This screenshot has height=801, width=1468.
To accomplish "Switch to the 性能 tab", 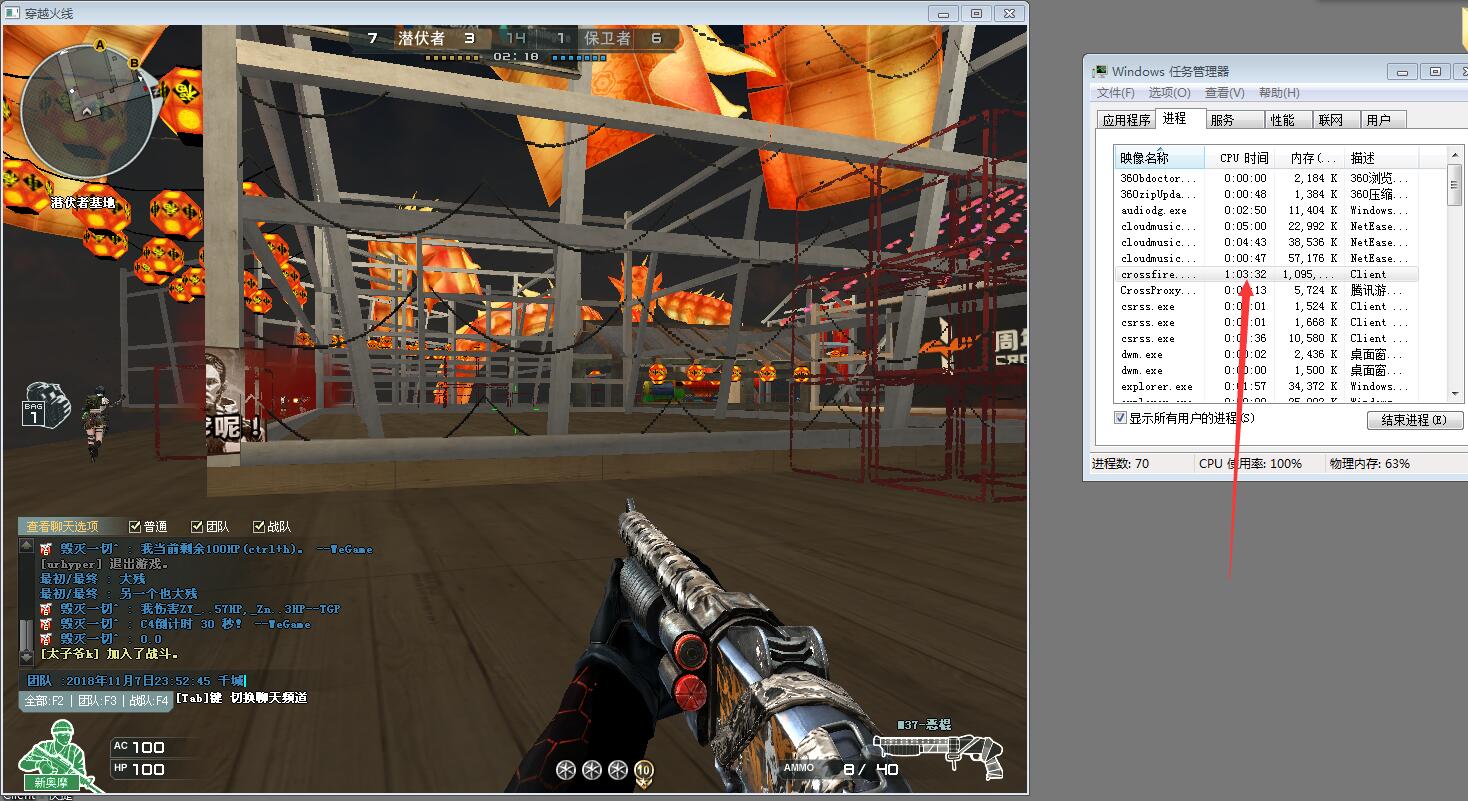I will [x=1282, y=120].
